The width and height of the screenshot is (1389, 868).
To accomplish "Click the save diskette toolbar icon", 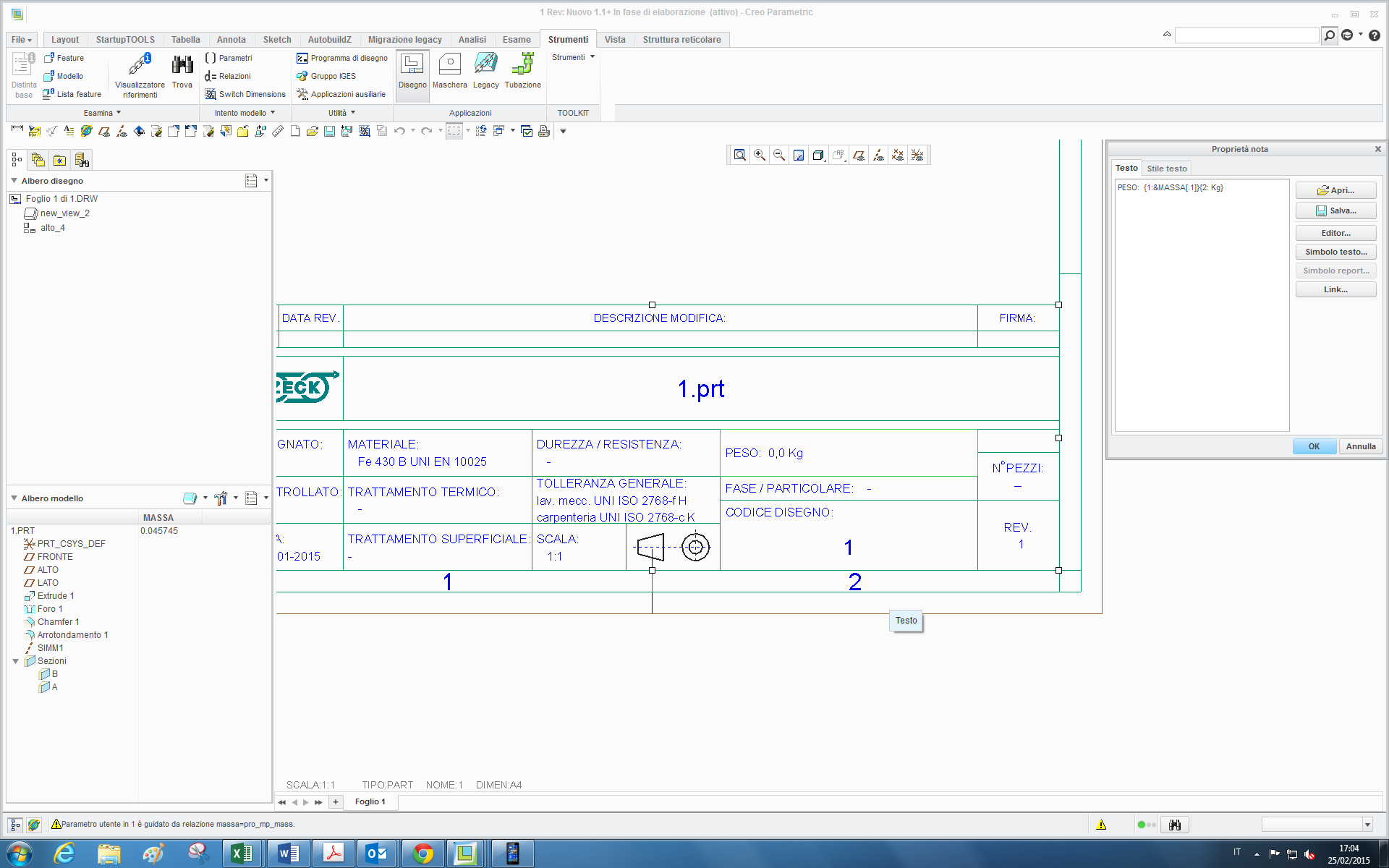I will click(x=329, y=131).
